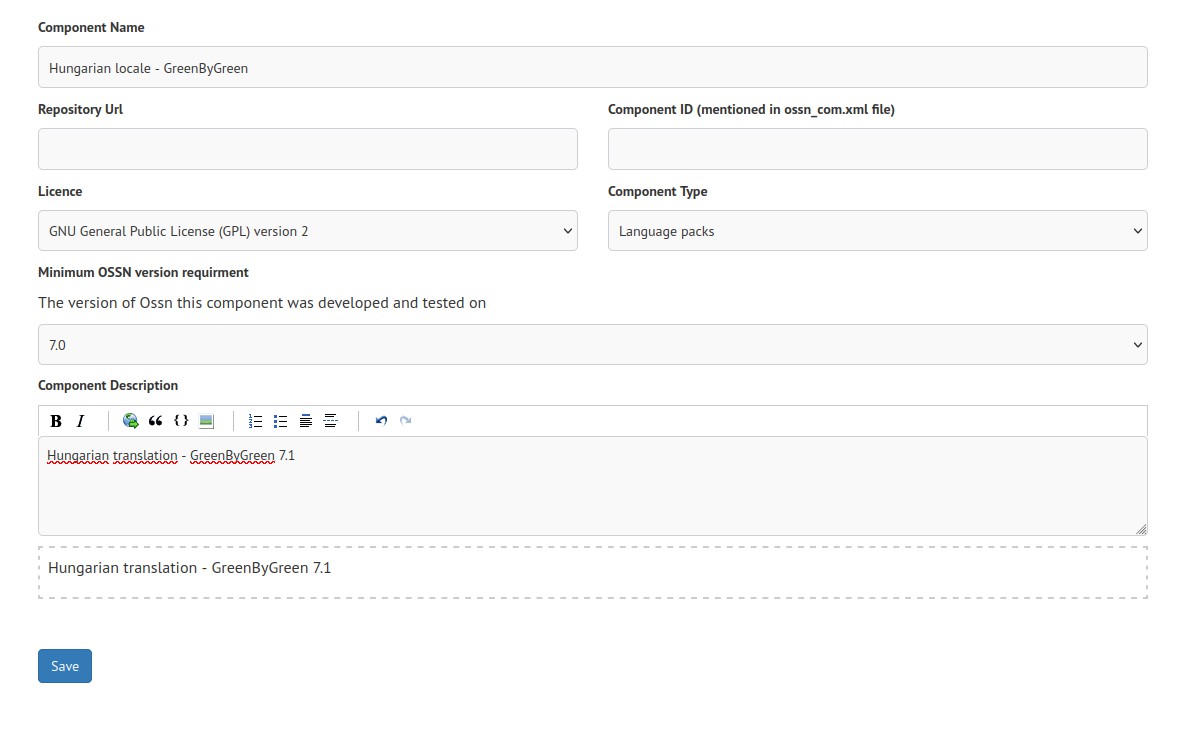Screen dimensions: 1194x730
Task: Insert an image into the description
Action: pos(206,421)
